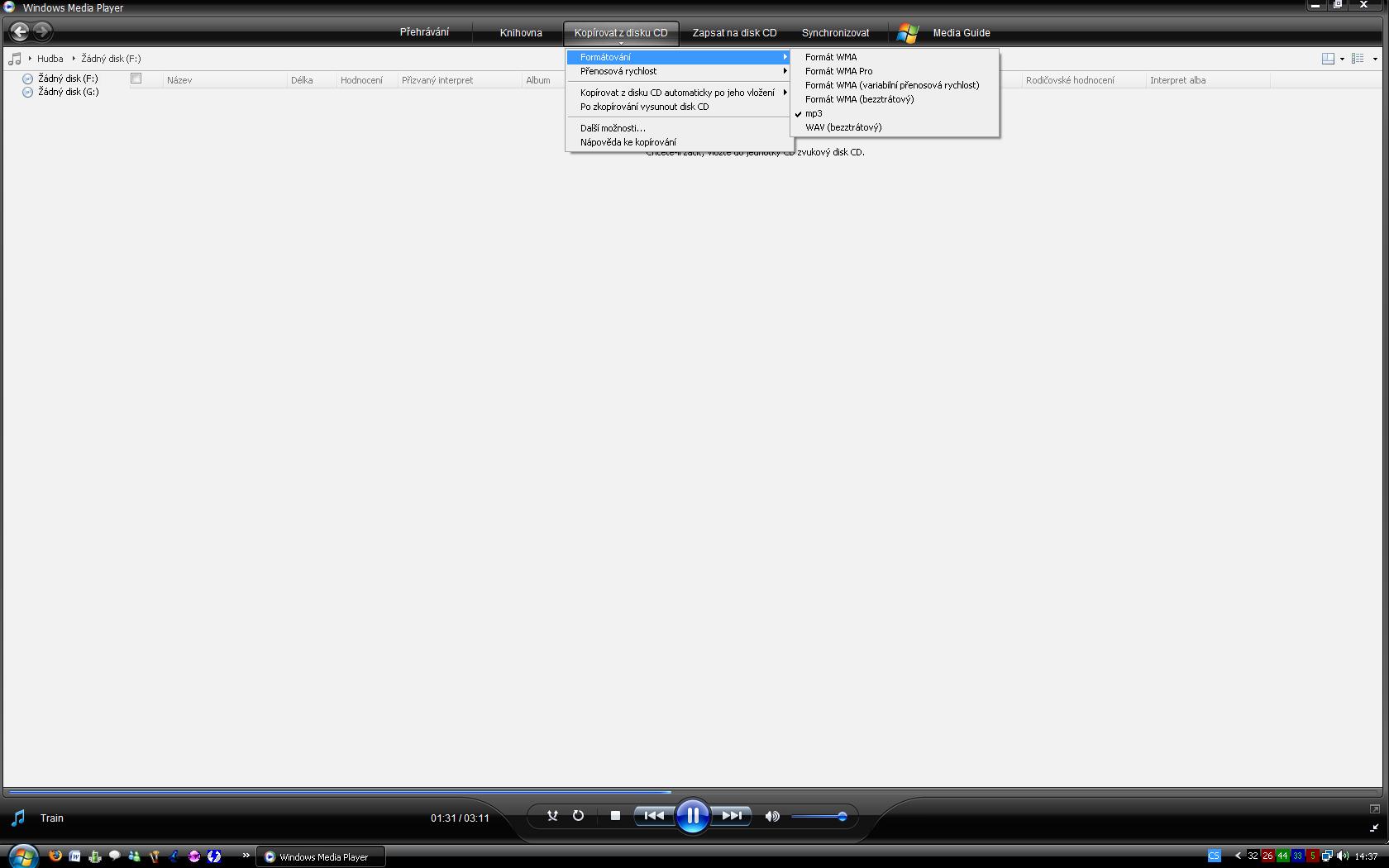
Task: Switch to compact mode icon
Action: click(1374, 827)
